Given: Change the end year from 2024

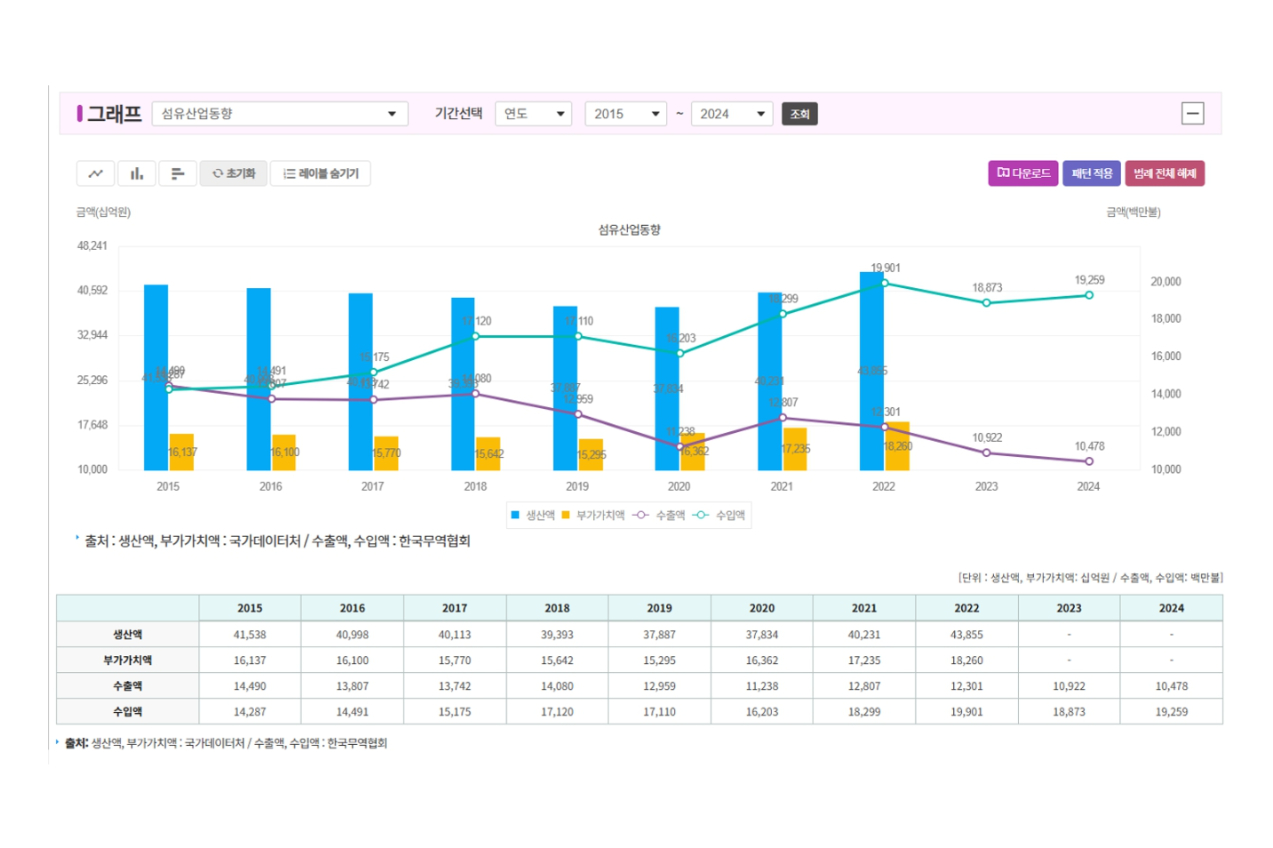Looking at the screenshot, I should point(731,113).
